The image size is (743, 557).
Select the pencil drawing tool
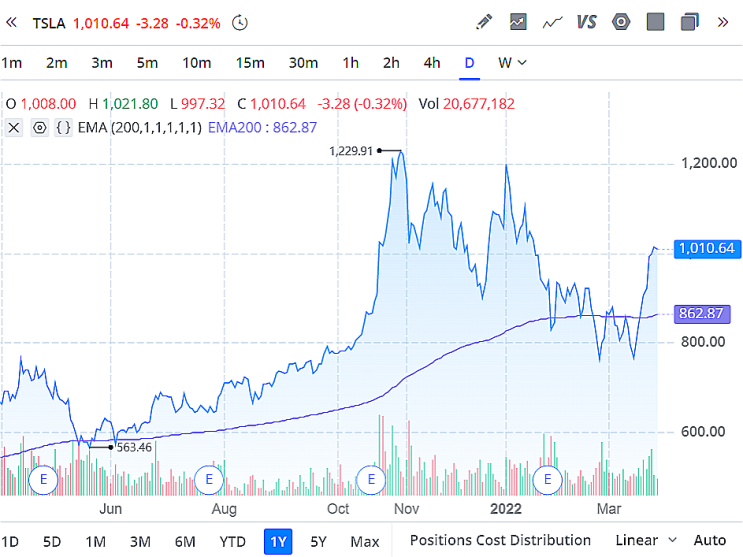[484, 22]
